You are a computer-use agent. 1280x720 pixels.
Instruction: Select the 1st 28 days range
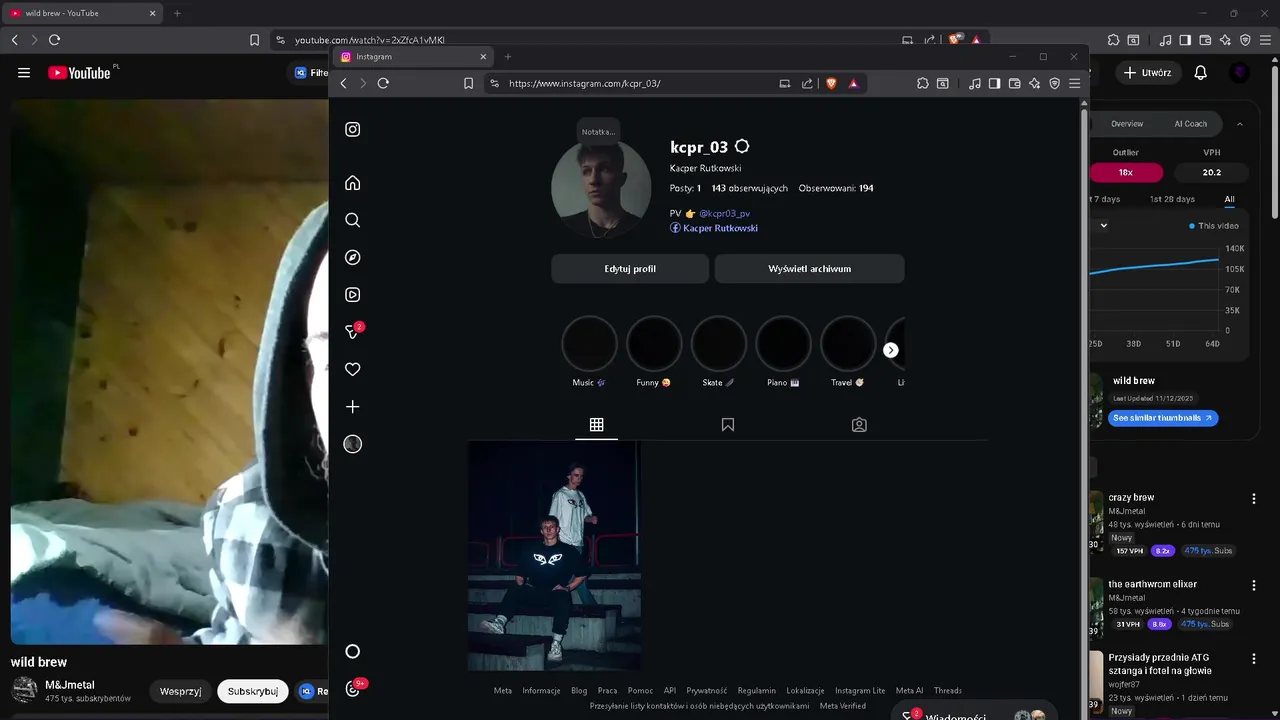coord(1172,199)
